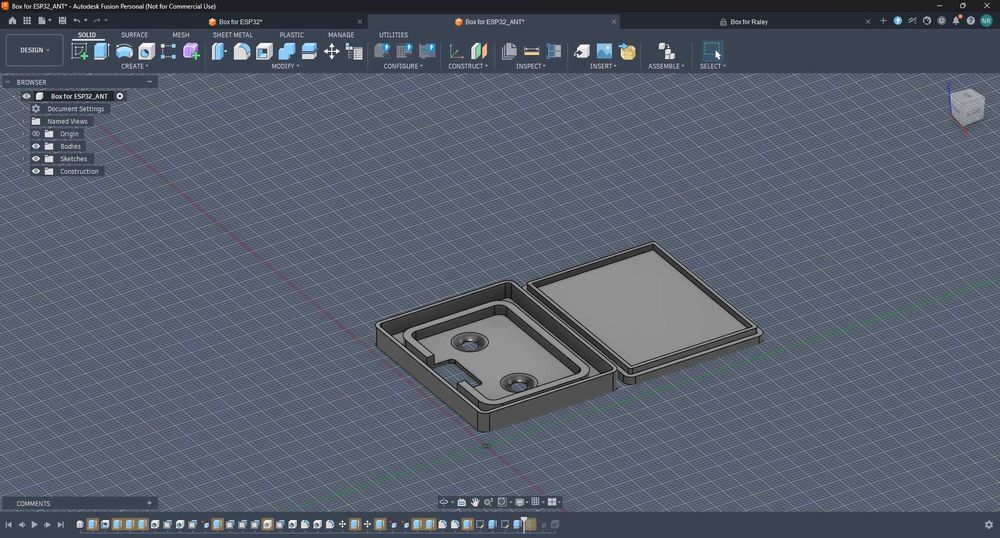Select the Interference inspect tool
Image resolution: width=1000 pixels, height=538 pixels.
point(554,52)
